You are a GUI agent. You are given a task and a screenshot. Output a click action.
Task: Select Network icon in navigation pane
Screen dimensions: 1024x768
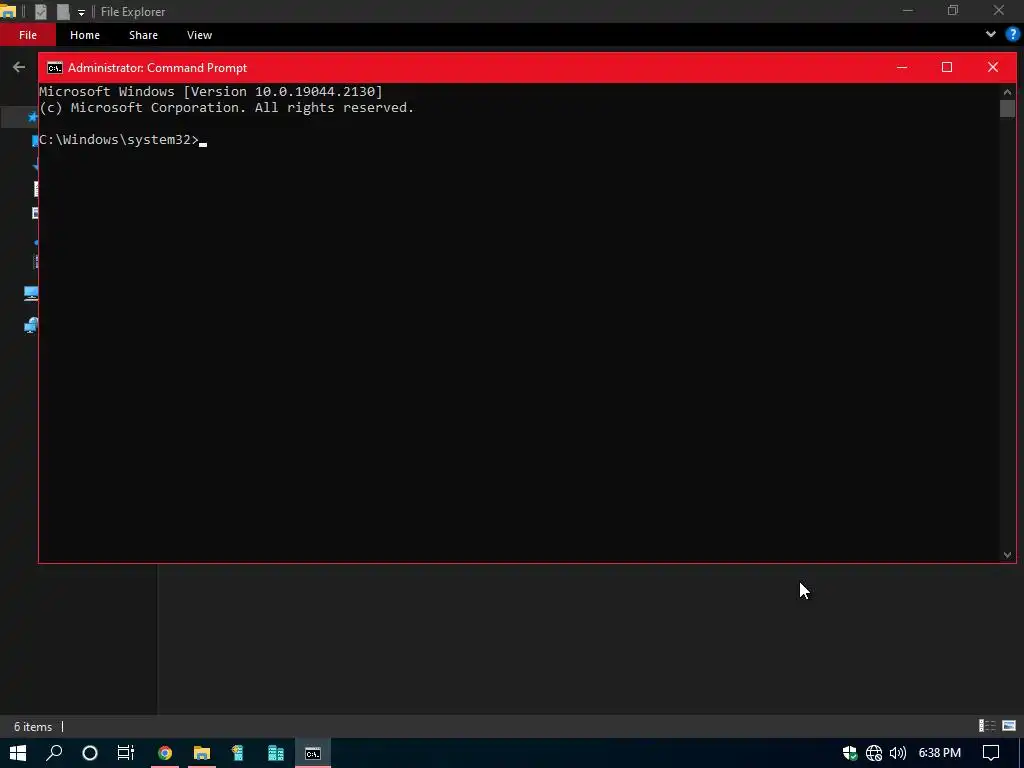[31, 325]
